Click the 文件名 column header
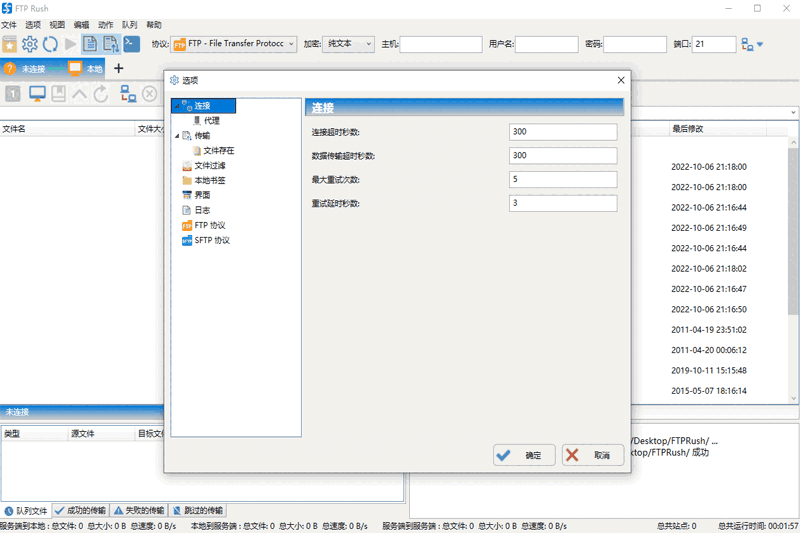 (x=67, y=129)
